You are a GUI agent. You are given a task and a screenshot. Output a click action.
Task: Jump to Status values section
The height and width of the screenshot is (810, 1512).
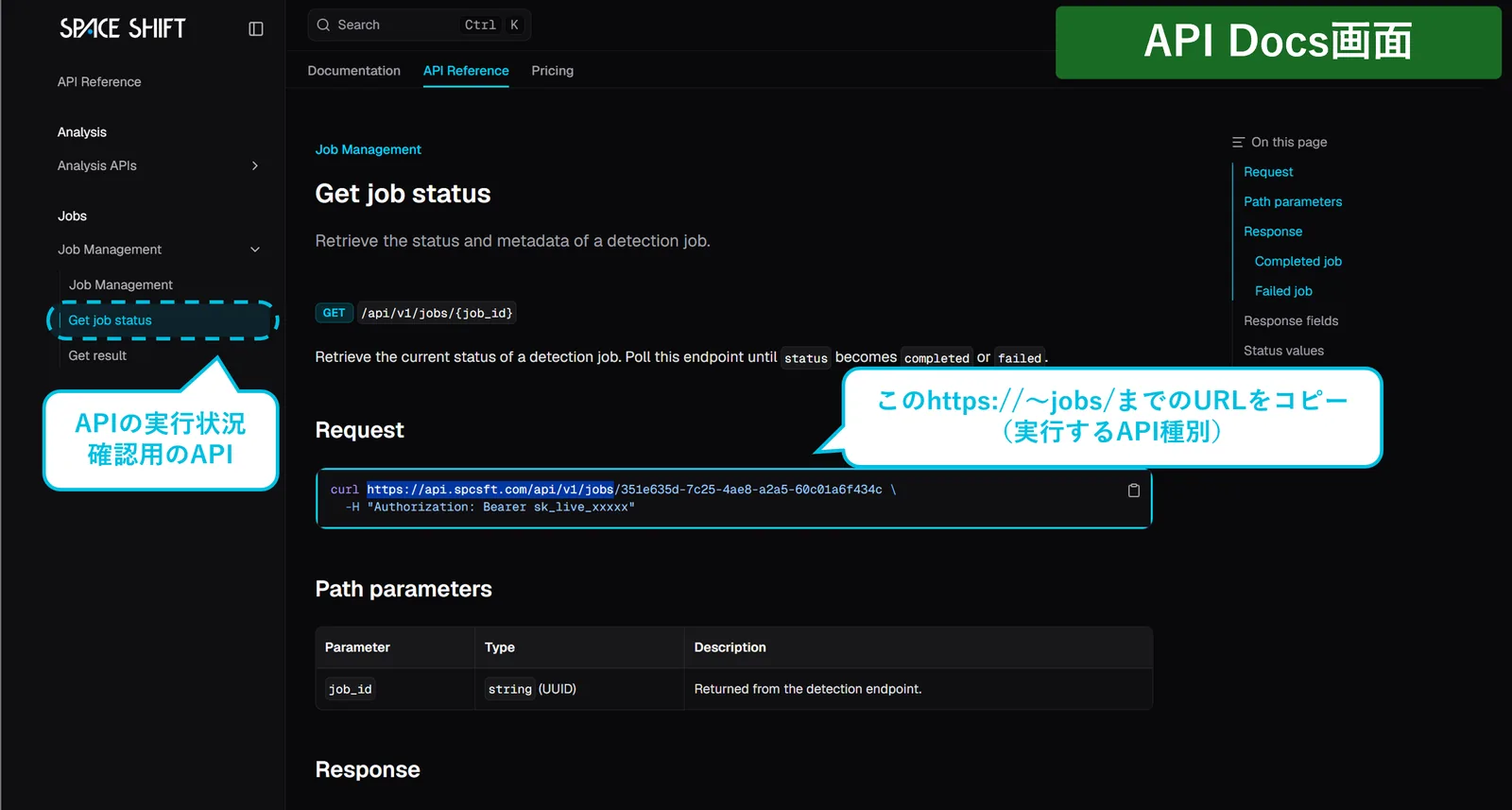[x=1283, y=351]
